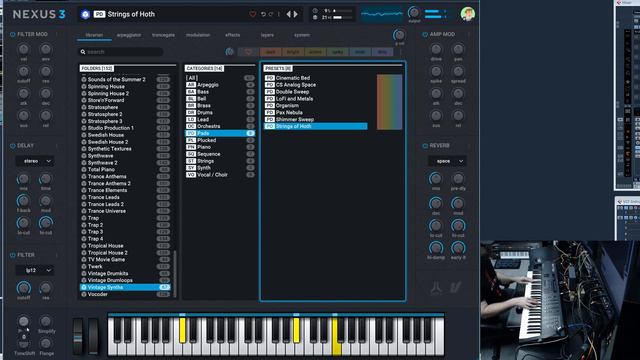
Task: Click the Amp Mod pan knob
Action: (x=458, y=49)
